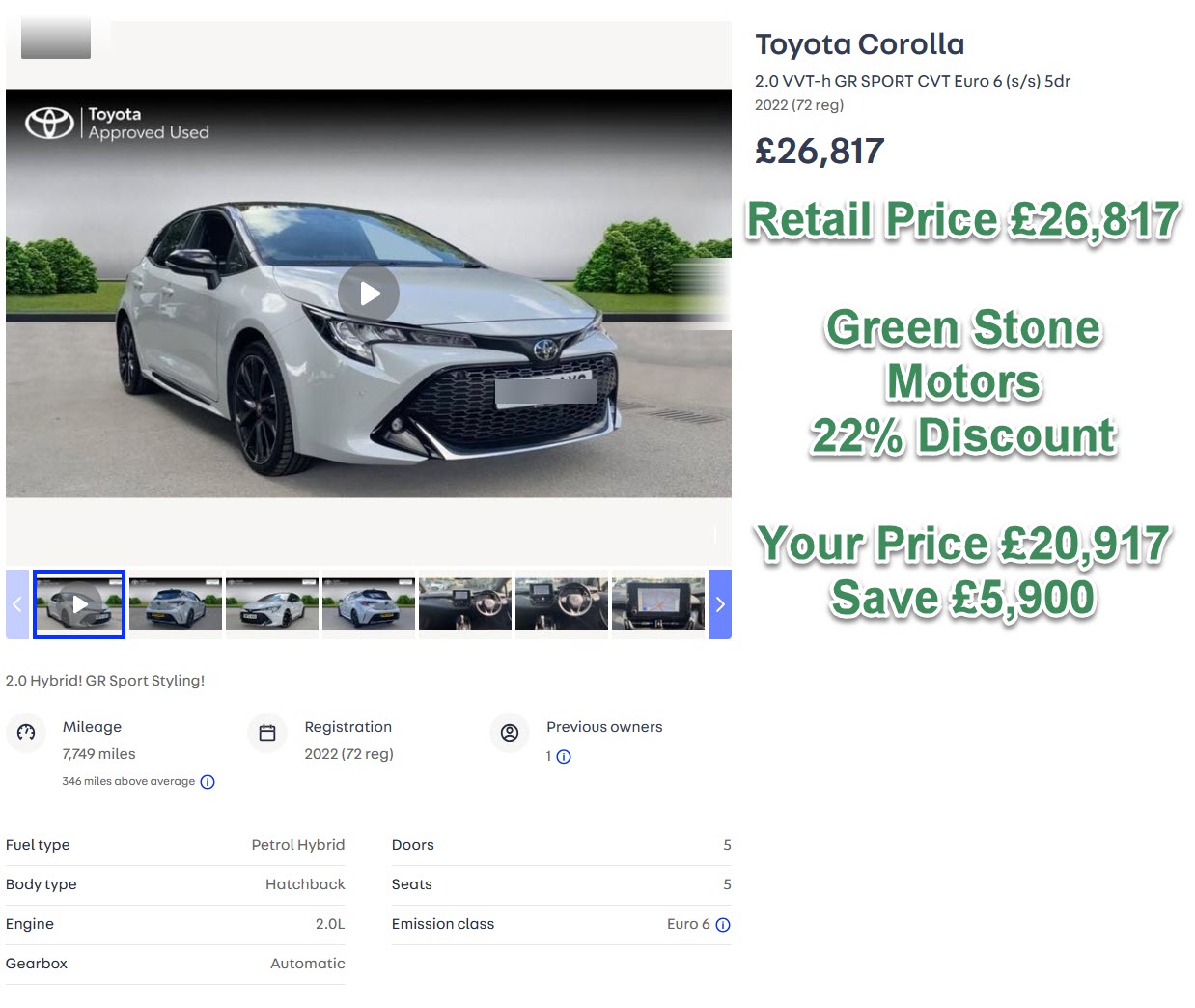The height and width of the screenshot is (1008, 1195).
Task: Advance the gallery with the right chevron
Action: click(x=720, y=604)
